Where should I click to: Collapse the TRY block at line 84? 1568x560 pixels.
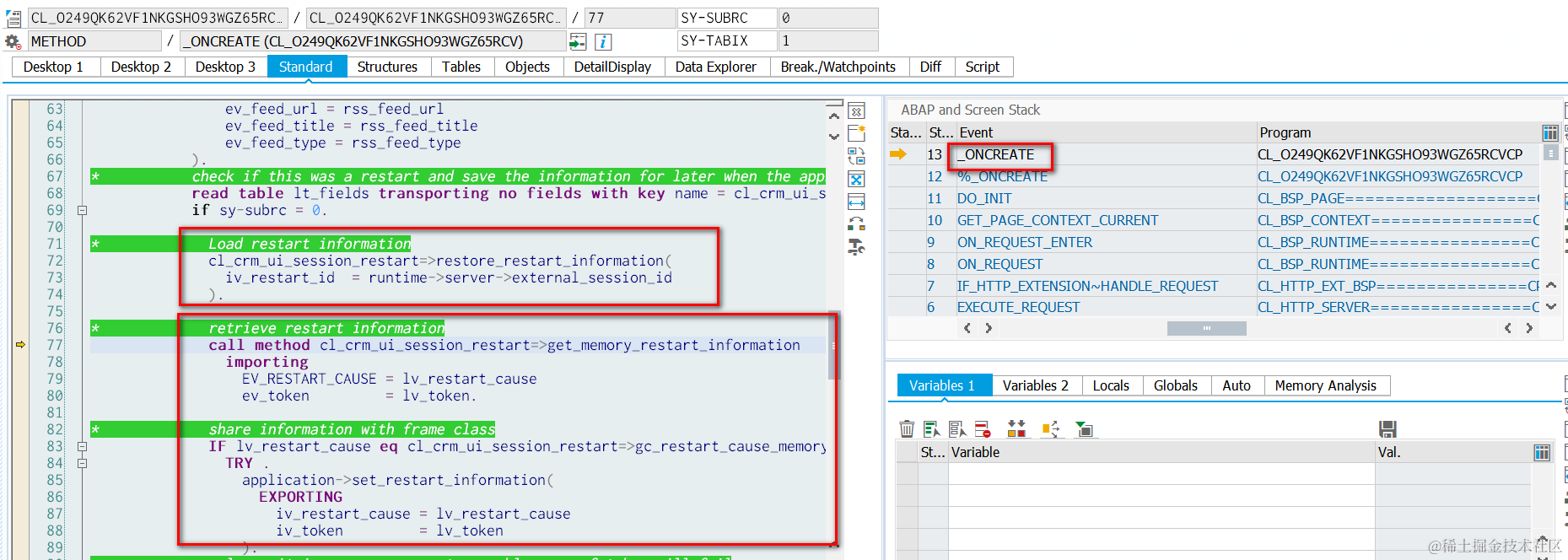[82, 463]
